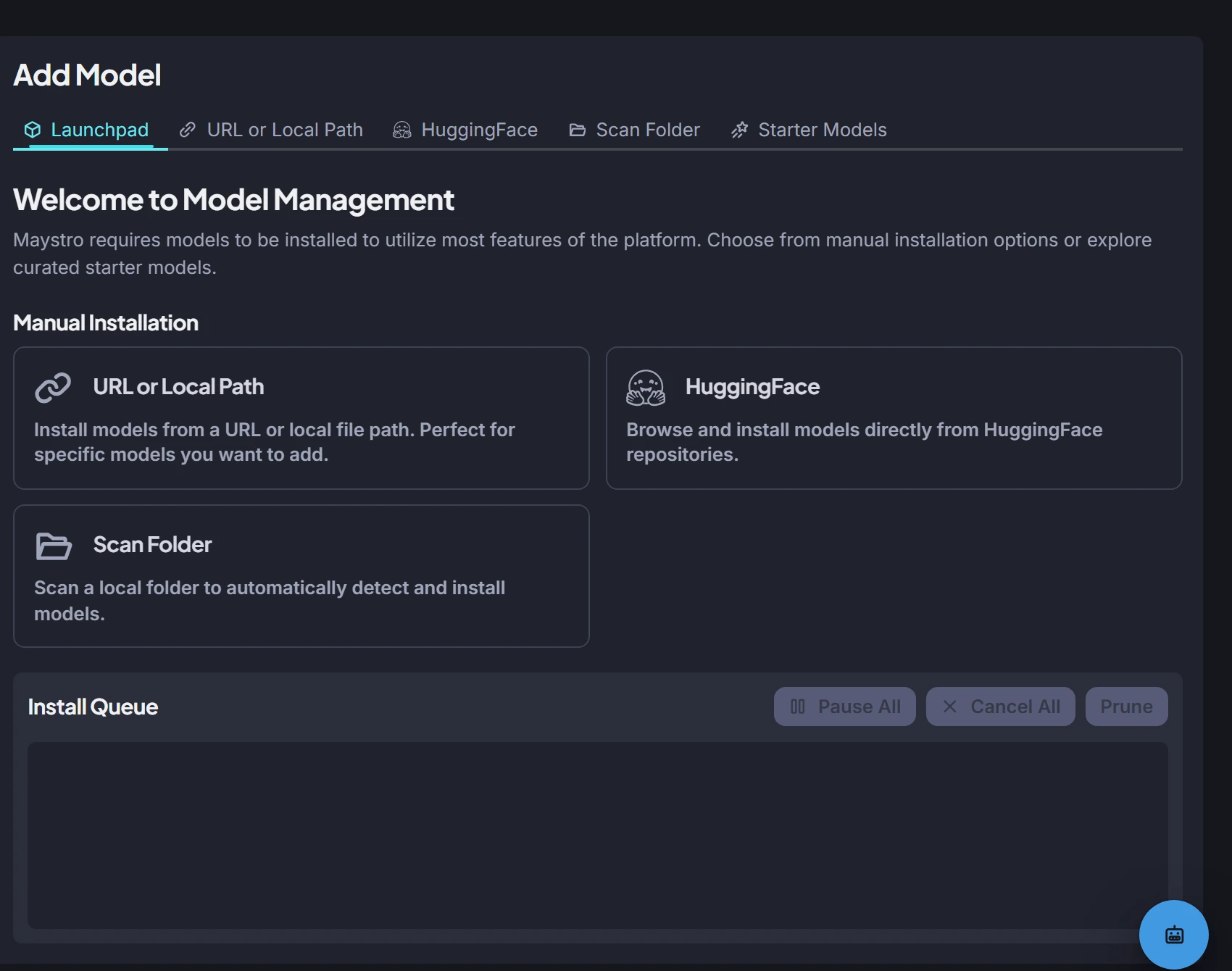Click the empty install queue list area
Screen dimensions: 1232x971
point(598,835)
